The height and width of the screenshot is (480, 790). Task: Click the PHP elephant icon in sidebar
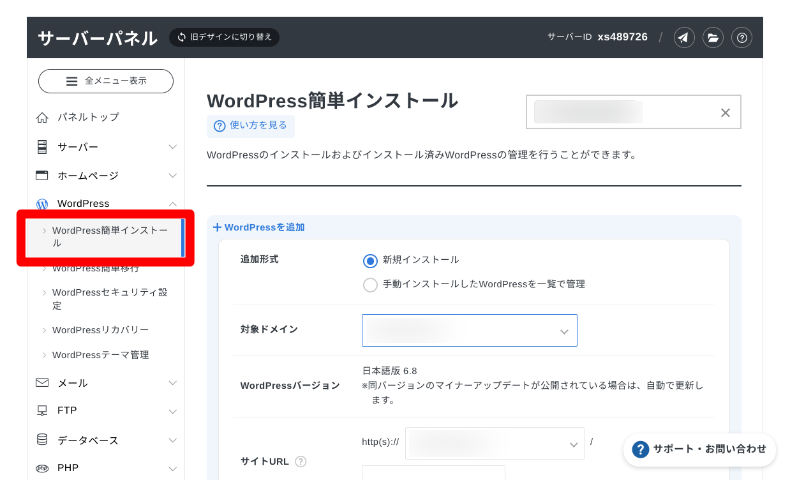42,468
